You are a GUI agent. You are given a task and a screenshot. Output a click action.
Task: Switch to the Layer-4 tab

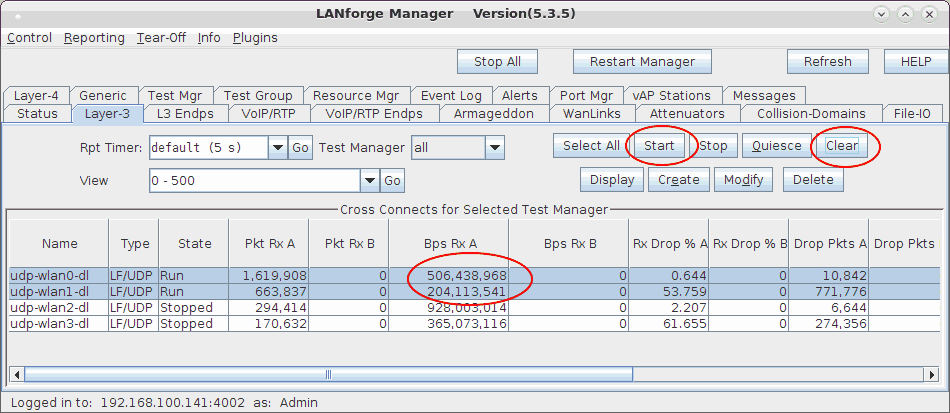tap(36, 96)
